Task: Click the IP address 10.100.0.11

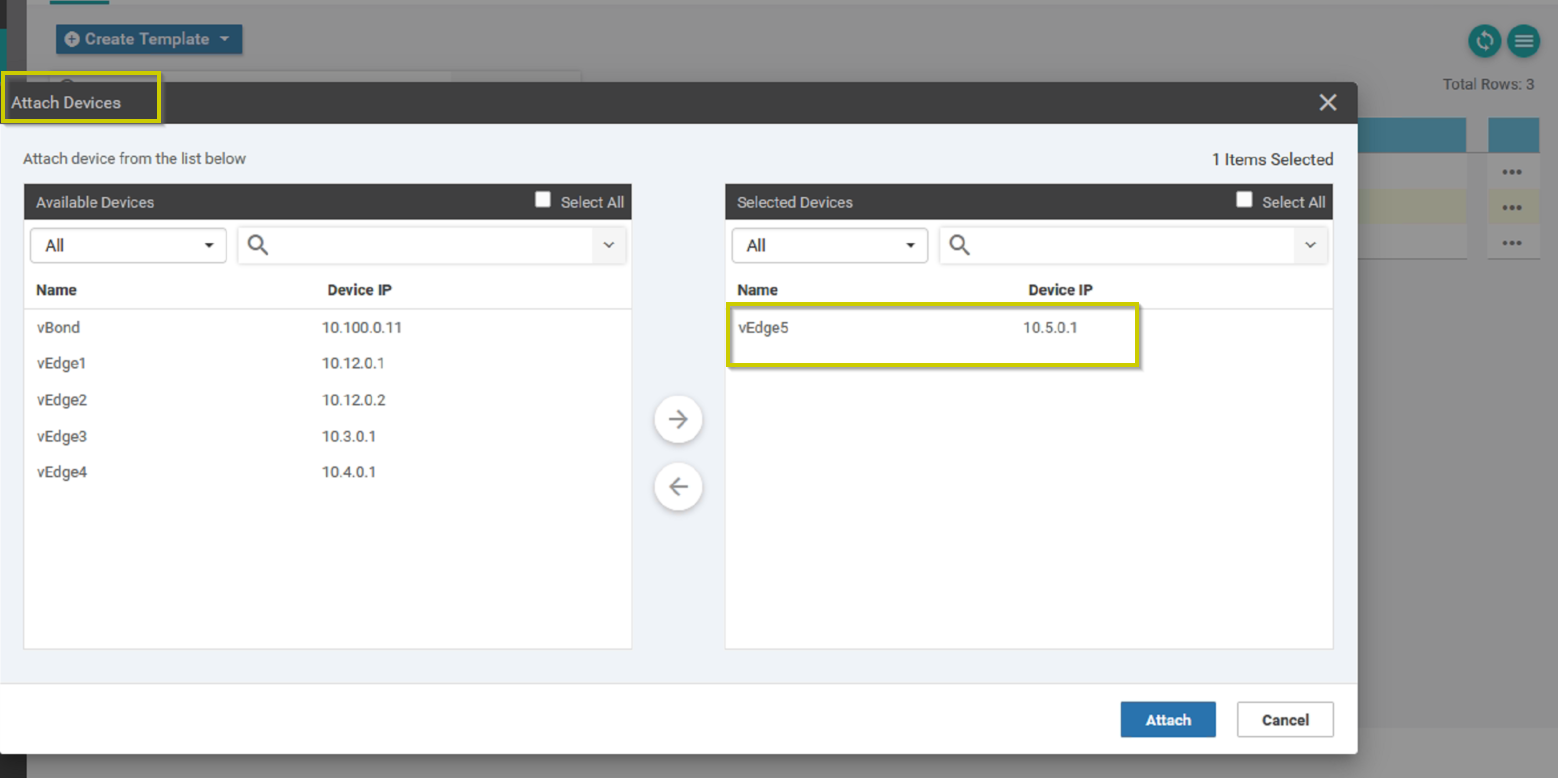Action: pos(362,327)
